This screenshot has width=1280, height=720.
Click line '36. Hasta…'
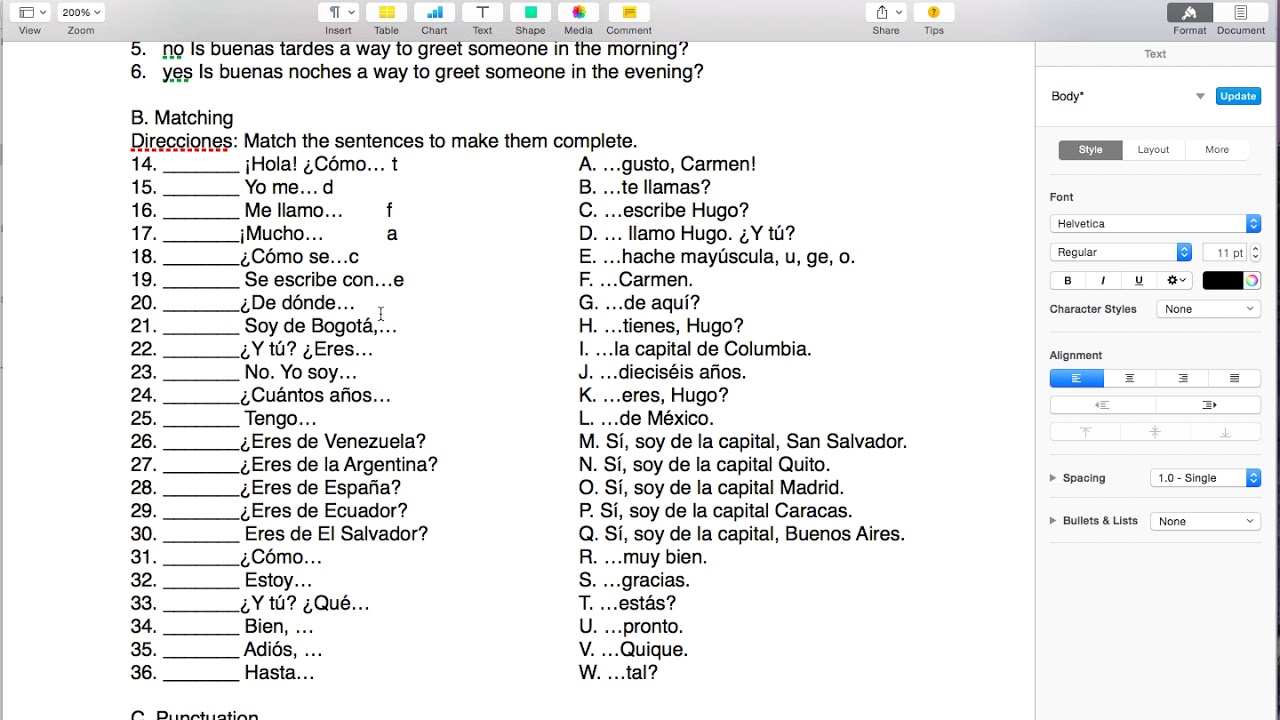223,672
